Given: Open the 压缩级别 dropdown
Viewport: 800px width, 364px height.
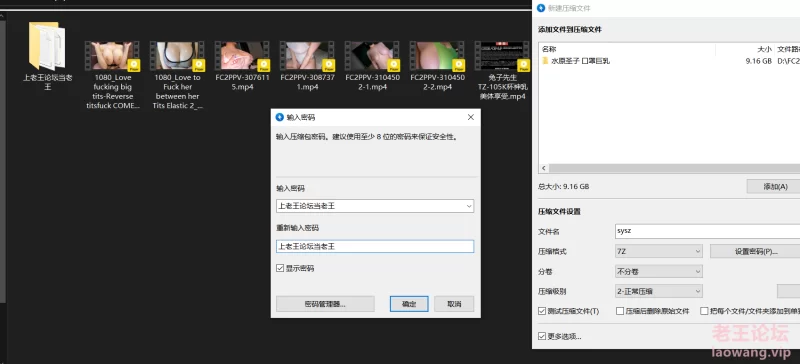Looking at the screenshot, I should coord(659,292).
